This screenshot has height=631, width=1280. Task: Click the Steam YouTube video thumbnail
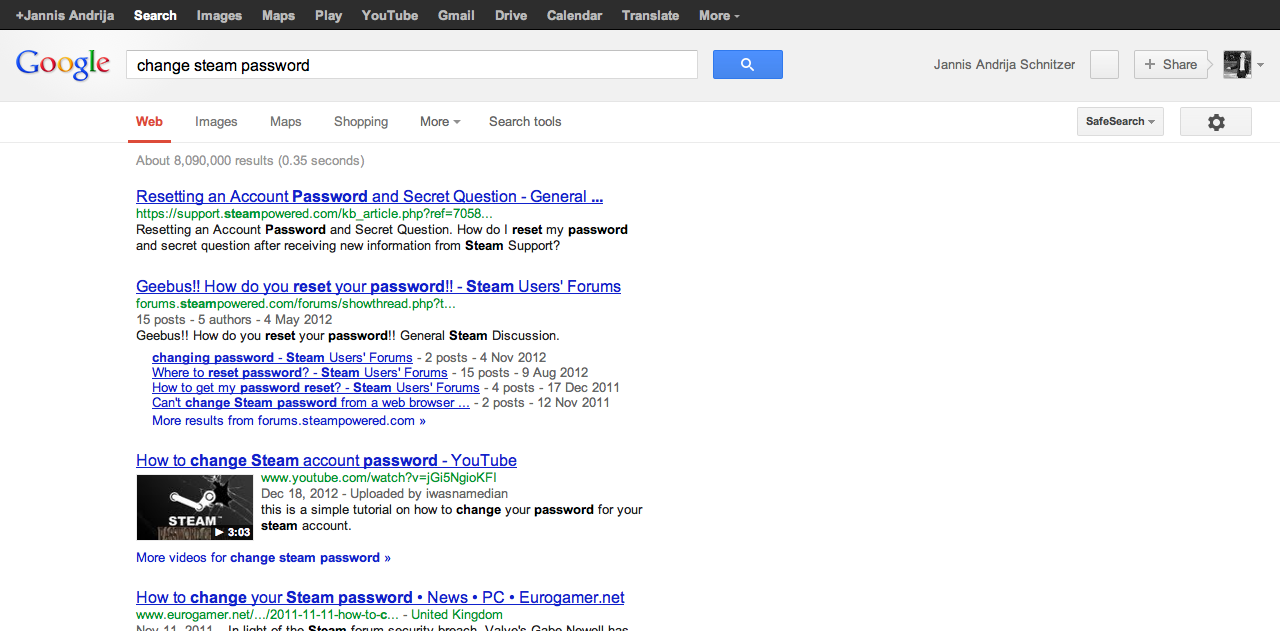pos(195,508)
